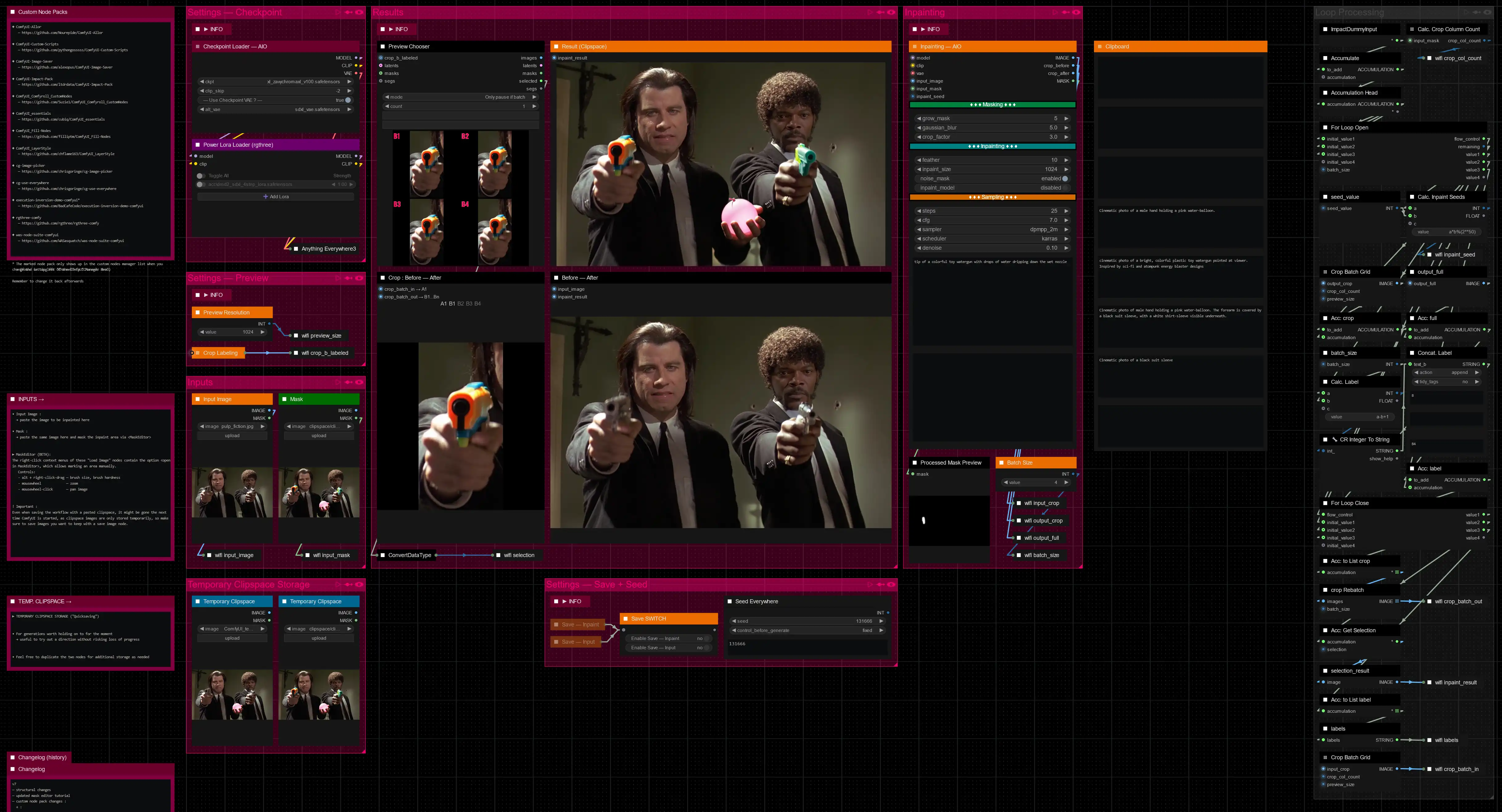This screenshot has height=812, width=1502.
Task: Switch on Toggle All in Lora Loader
Action: click(200, 175)
